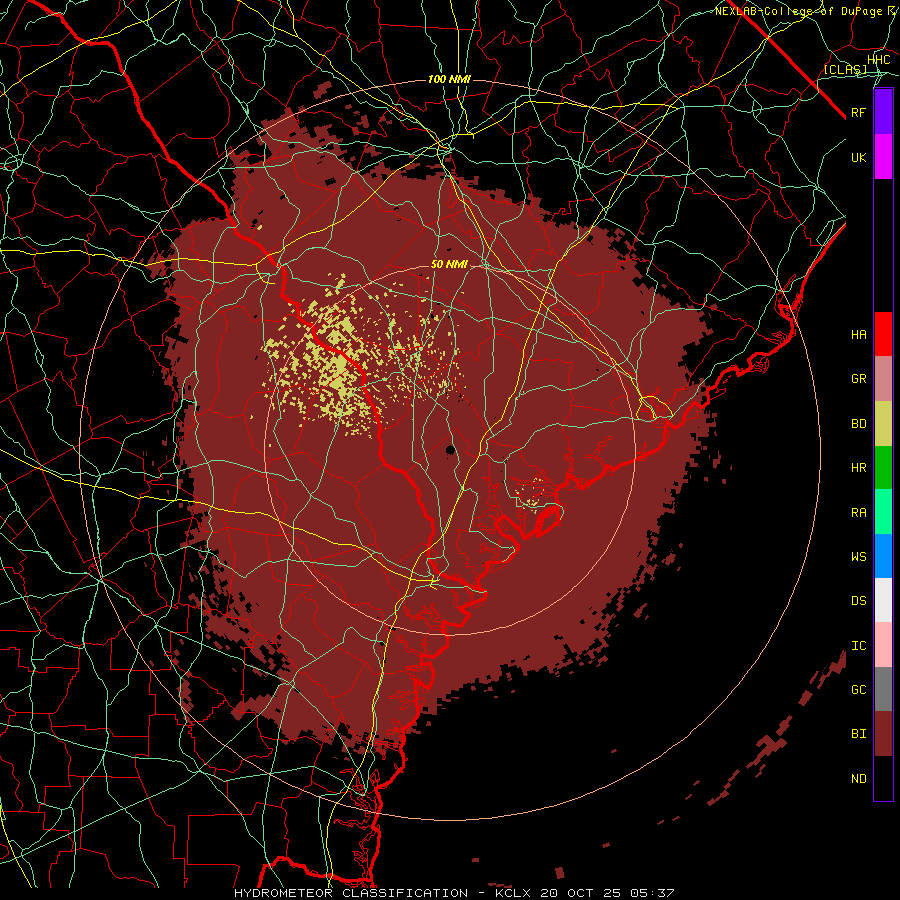
Task: Click the '50 NMI' range ring label
Action: tap(449, 265)
